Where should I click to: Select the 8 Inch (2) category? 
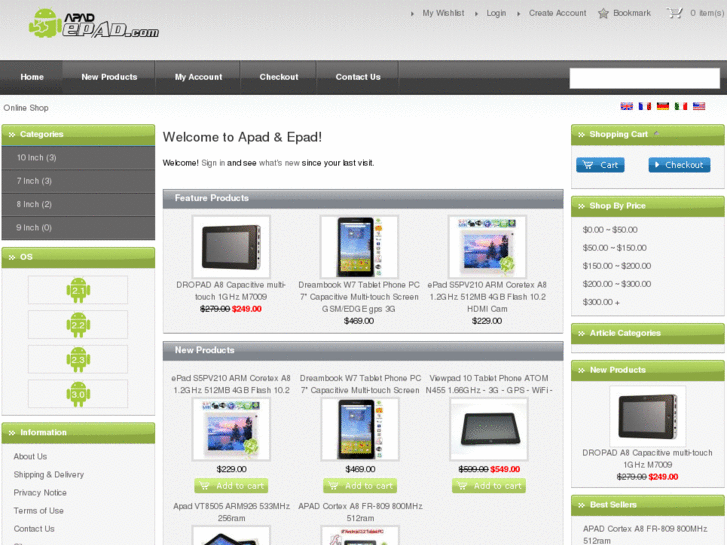[78, 204]
